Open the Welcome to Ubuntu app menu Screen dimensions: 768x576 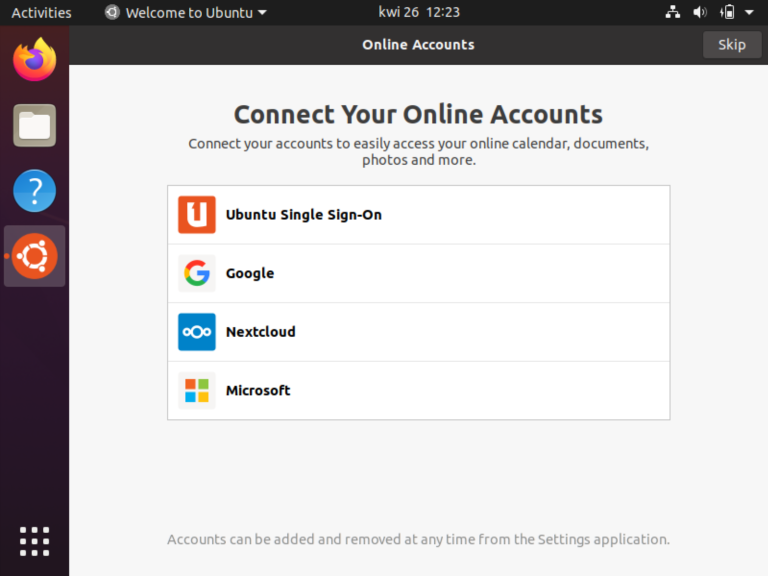coord(186,12)
